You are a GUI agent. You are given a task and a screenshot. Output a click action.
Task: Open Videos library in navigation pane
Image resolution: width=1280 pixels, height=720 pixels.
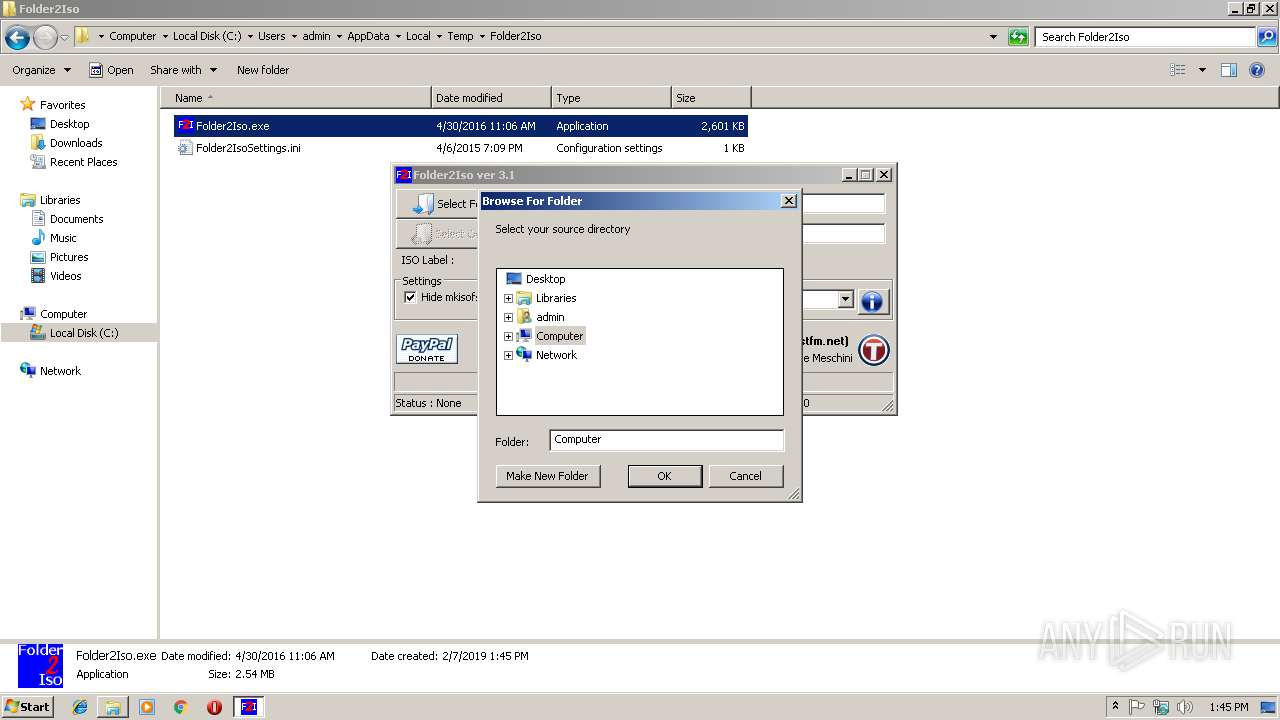[65, 276]
